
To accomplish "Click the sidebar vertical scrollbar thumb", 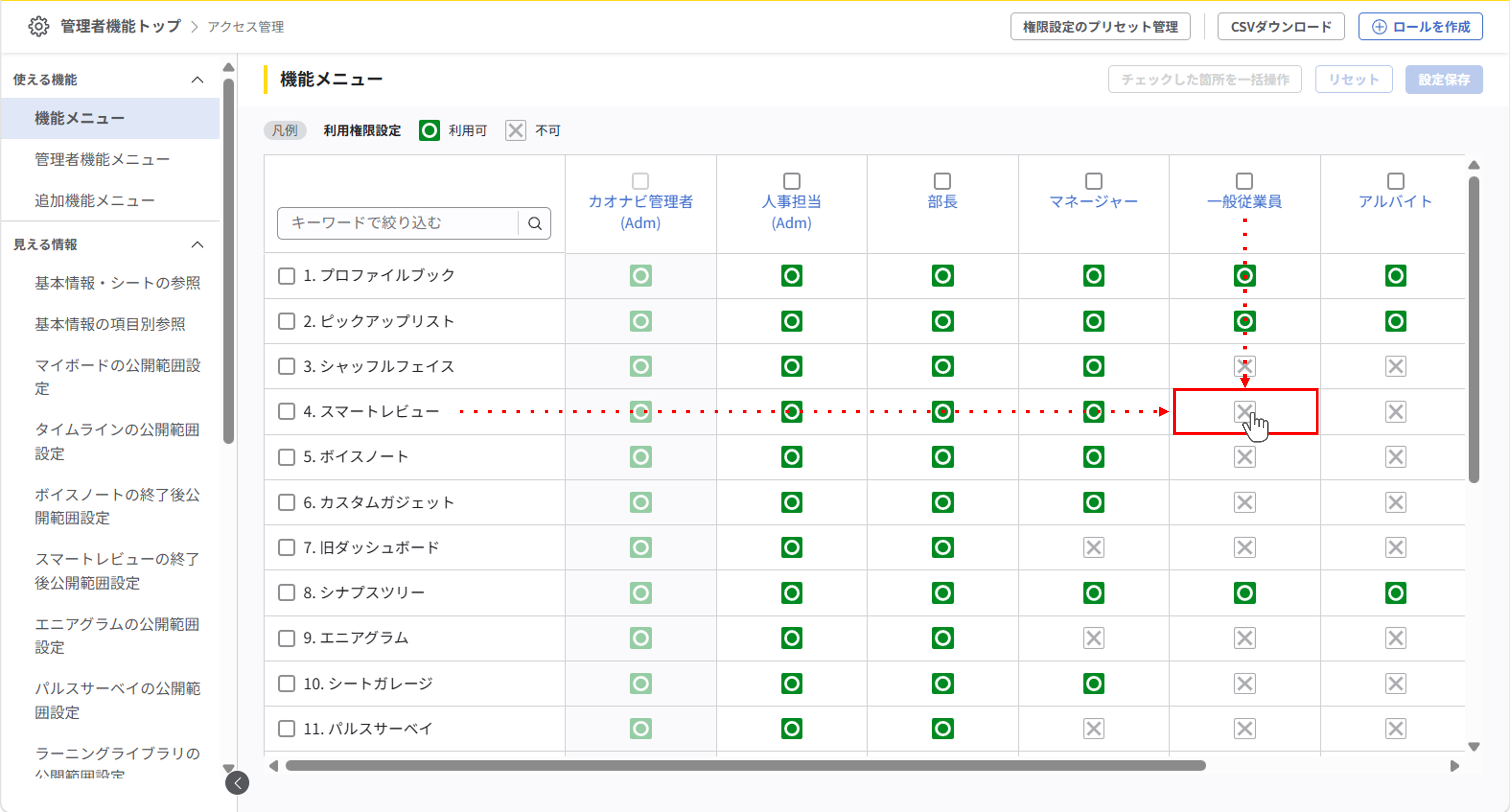I will [229, 261].
